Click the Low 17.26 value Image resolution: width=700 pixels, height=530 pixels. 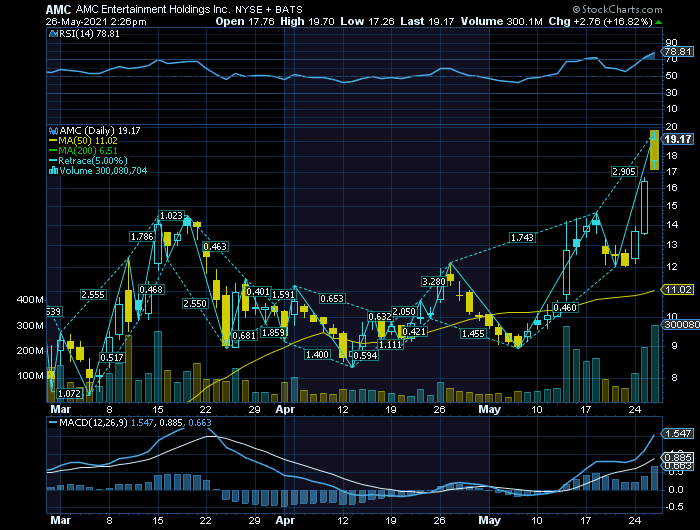point(367,21)
